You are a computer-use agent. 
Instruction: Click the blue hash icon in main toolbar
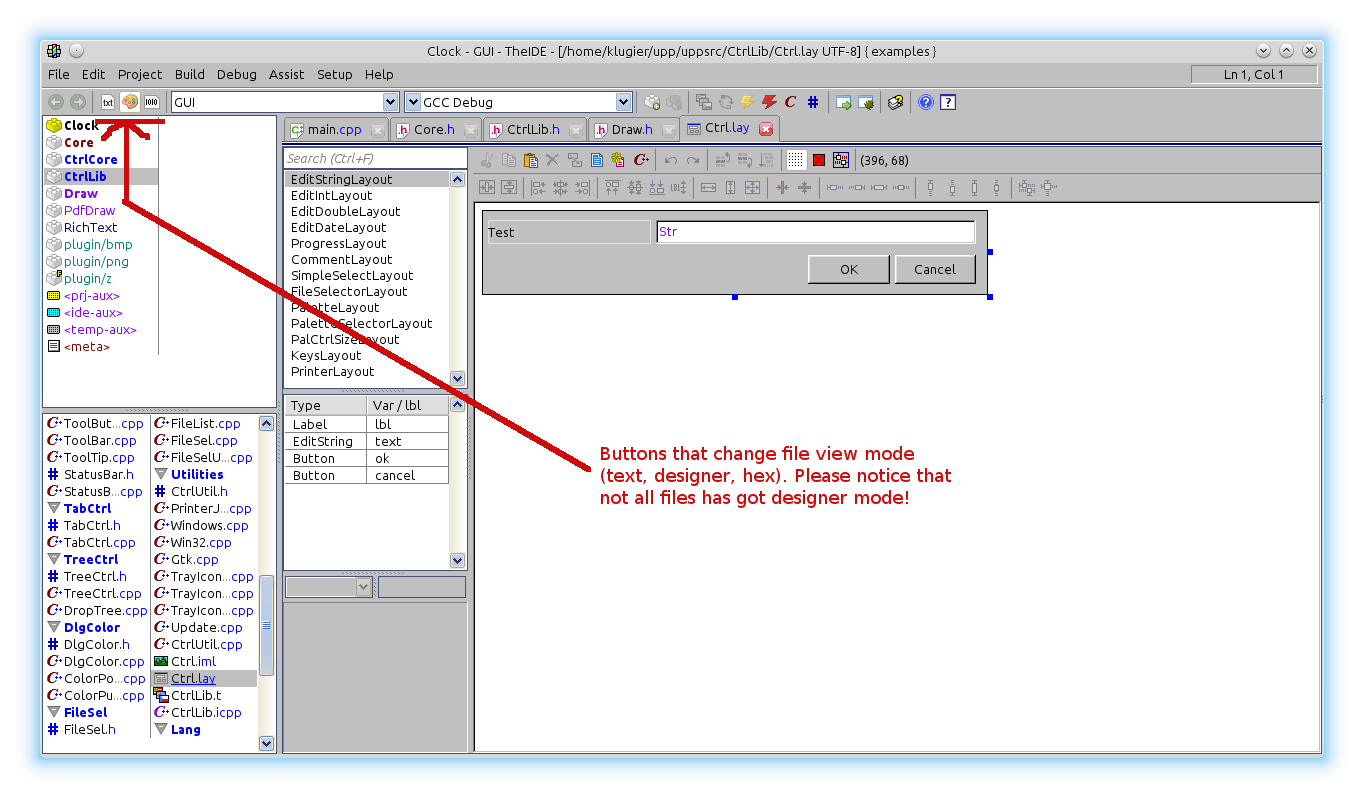pos(813,102)
